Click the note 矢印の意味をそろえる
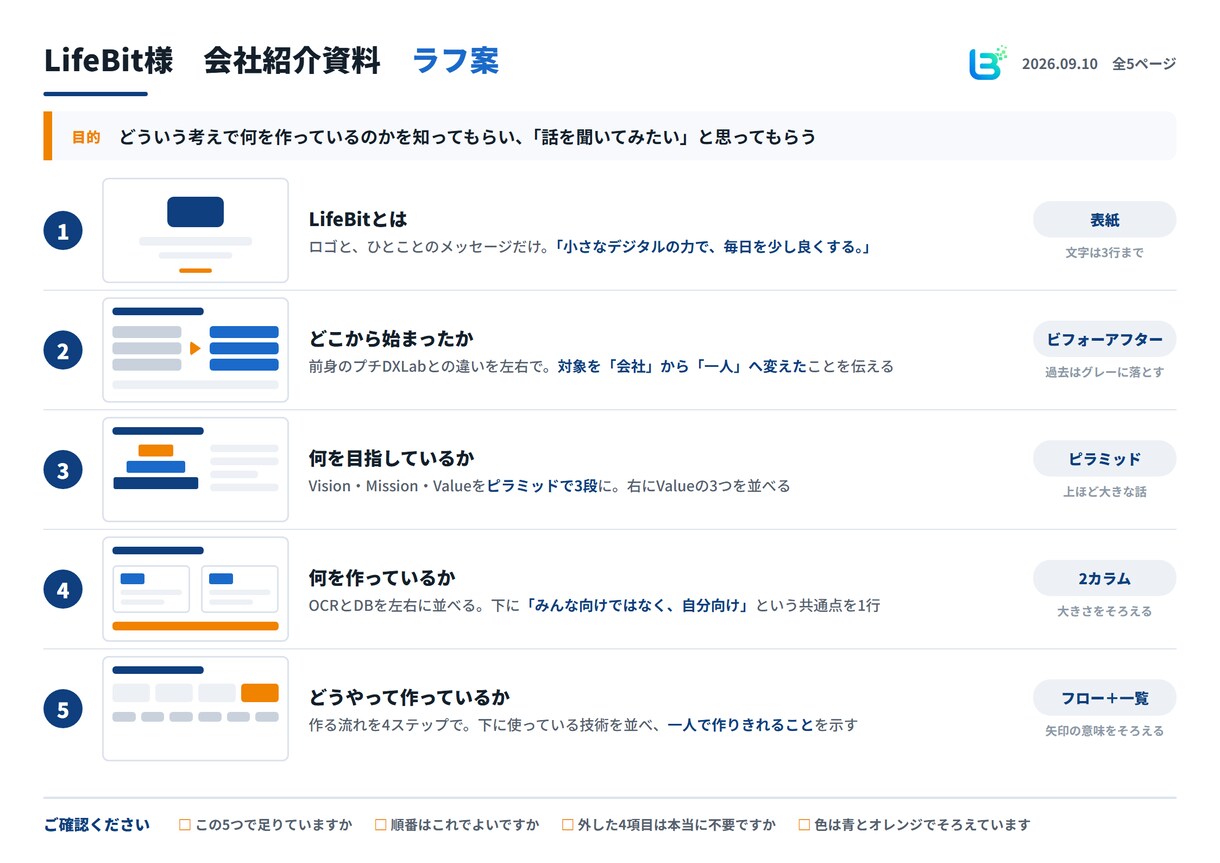The width and height of the screenshot is (1220, 863). point(1104,731)
